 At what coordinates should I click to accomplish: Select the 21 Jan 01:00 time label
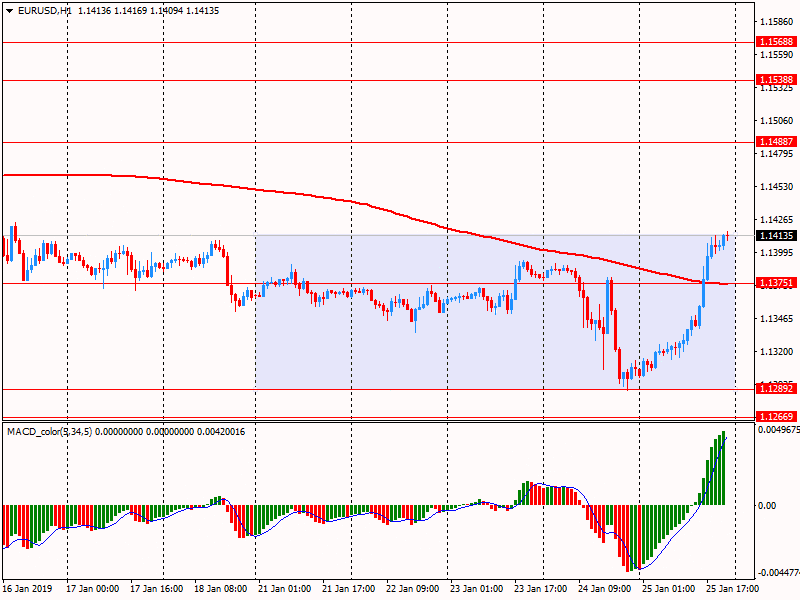285,588
